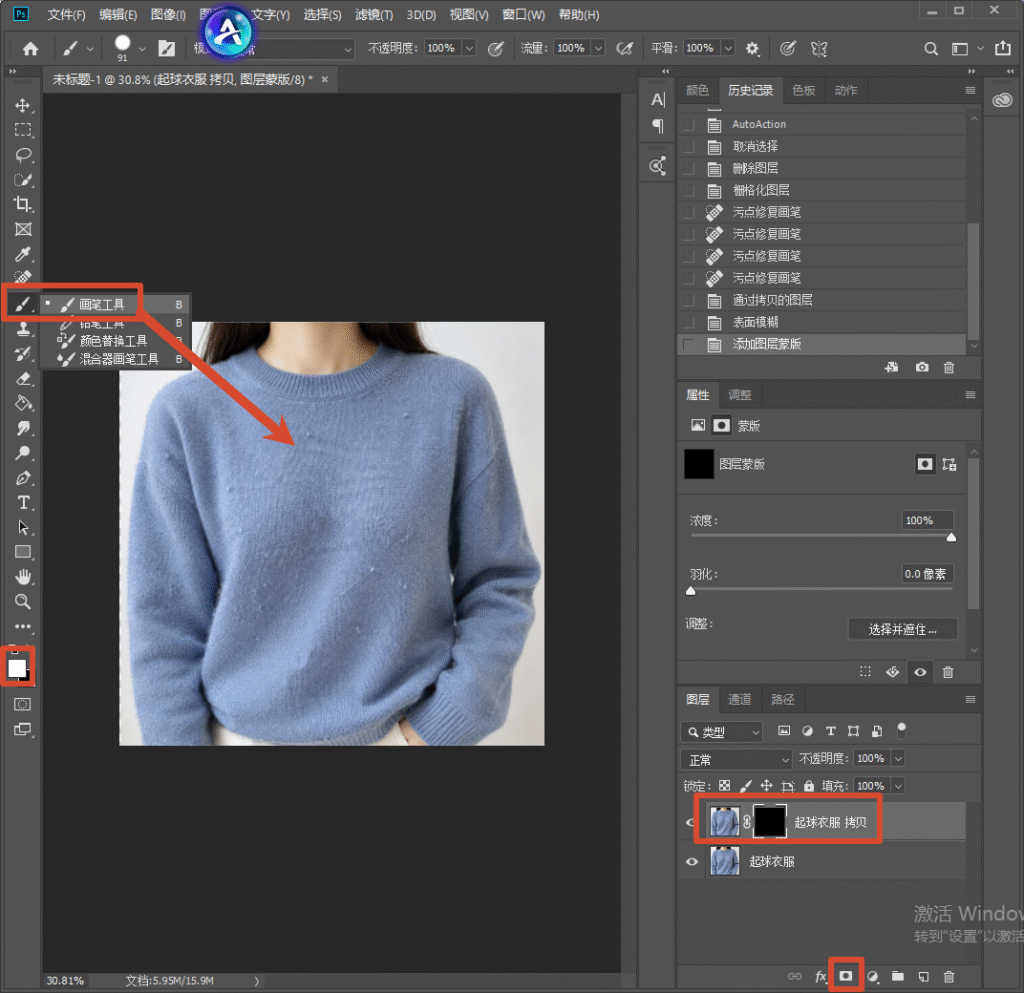Screen dimensions: 1024x993
Task: Select the Eraser tool
Action: [x=23, y=379]
